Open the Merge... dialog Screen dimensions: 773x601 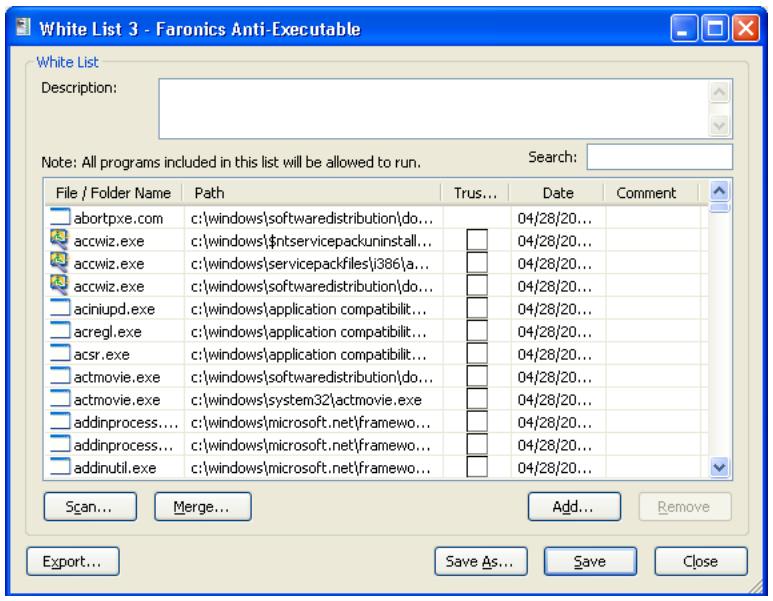click(x=203, y=506)
